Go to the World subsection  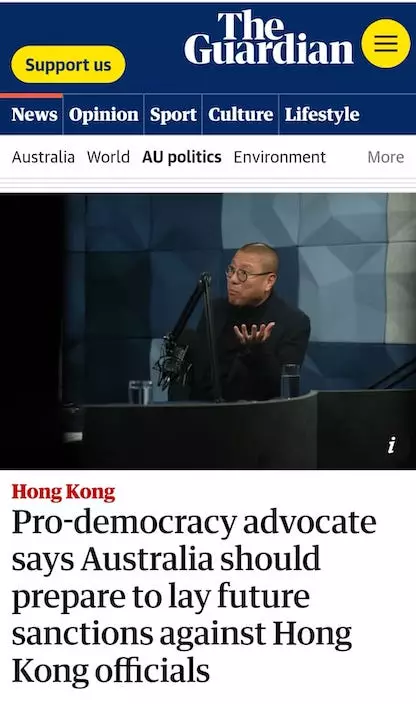pyautogui.click(x=108, y=157)
